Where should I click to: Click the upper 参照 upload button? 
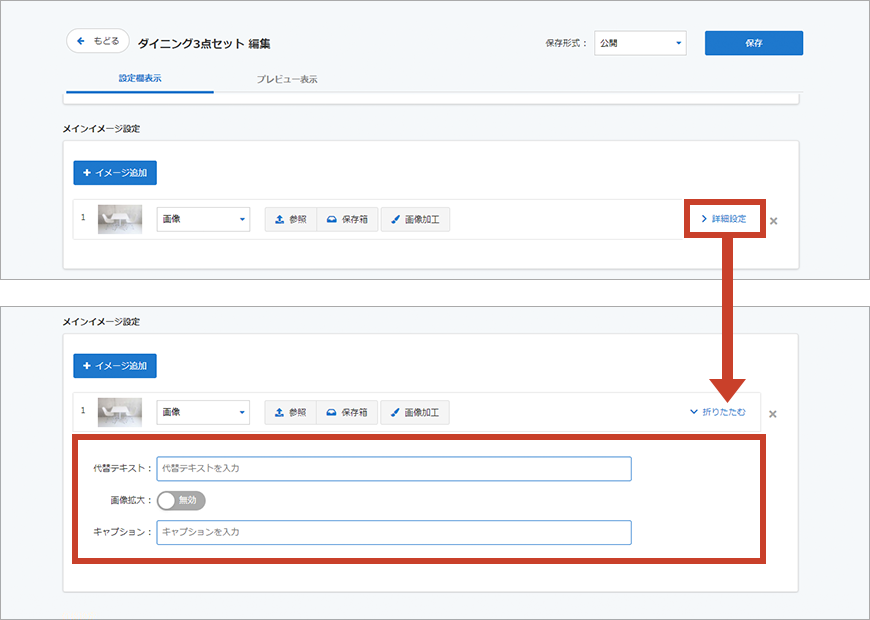click(290, 219)
